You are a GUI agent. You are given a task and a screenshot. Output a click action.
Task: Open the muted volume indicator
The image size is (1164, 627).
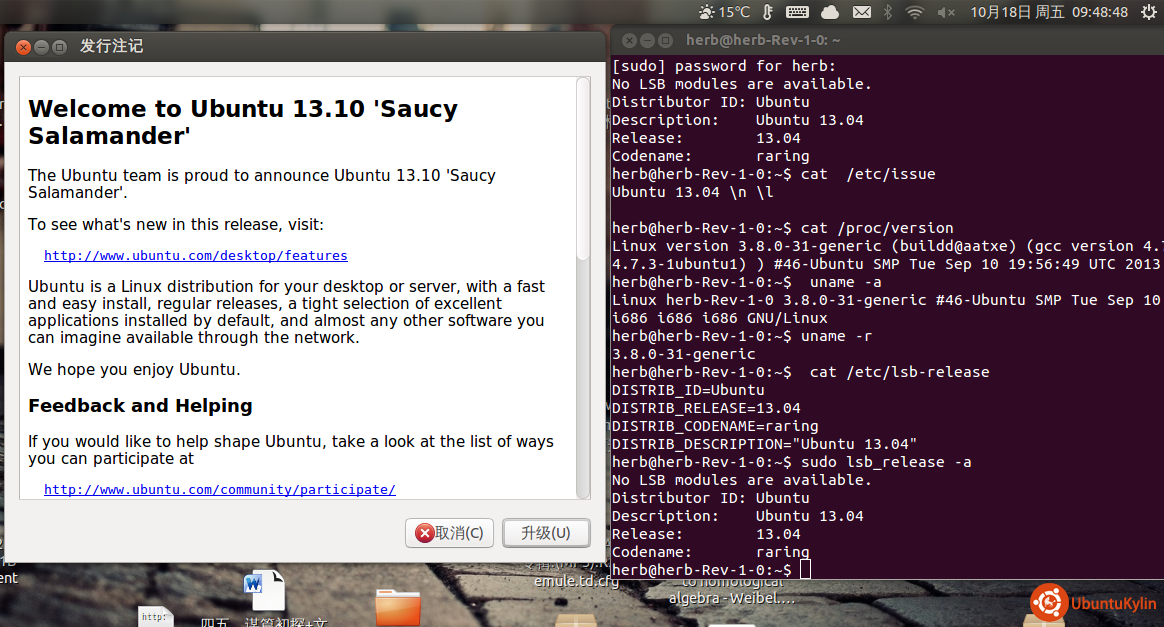coord(945,12)
